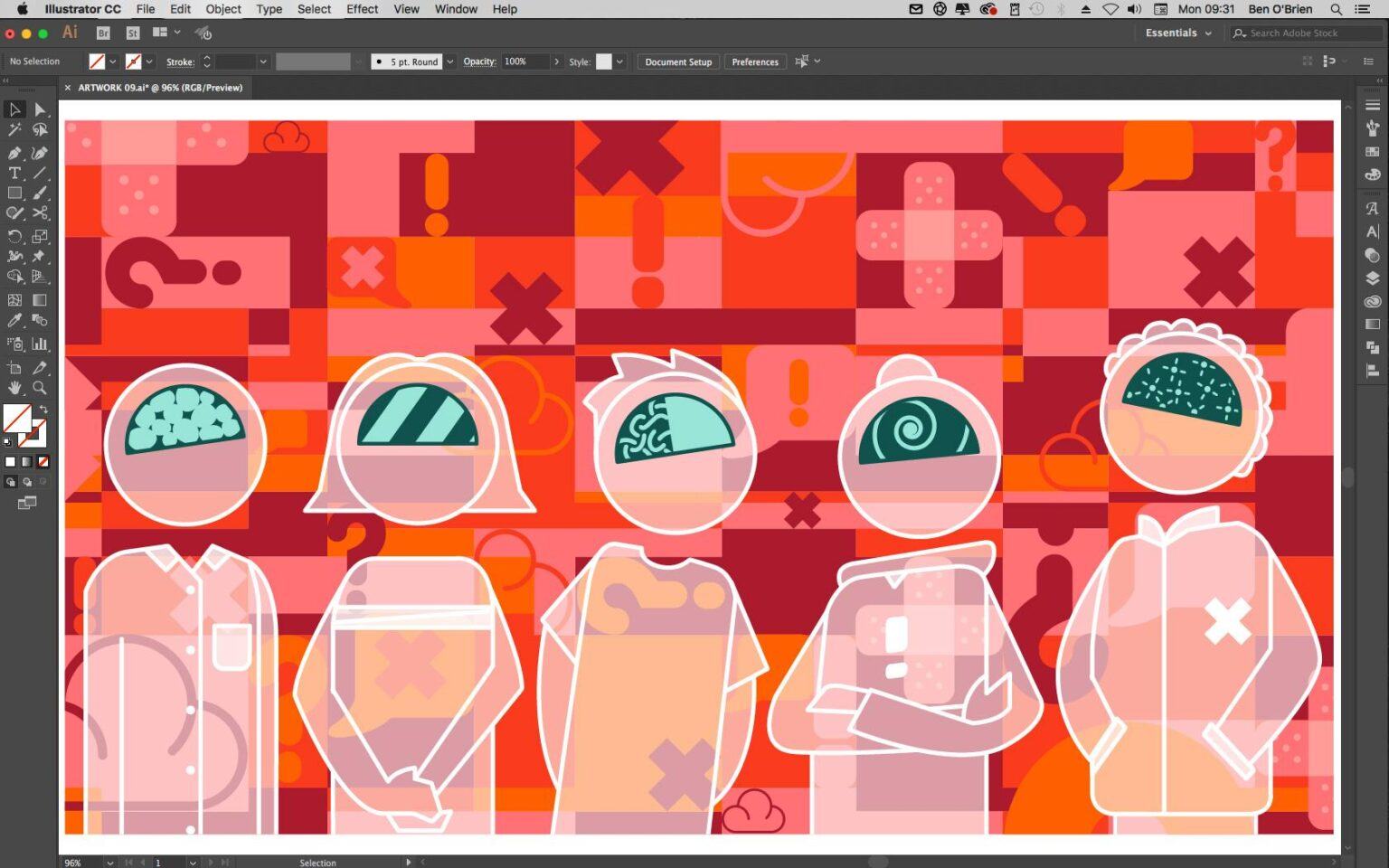Select the Direct Selection tool
Image resolution: width=1389 pixels, height=868 pixels.
[40, 109]
